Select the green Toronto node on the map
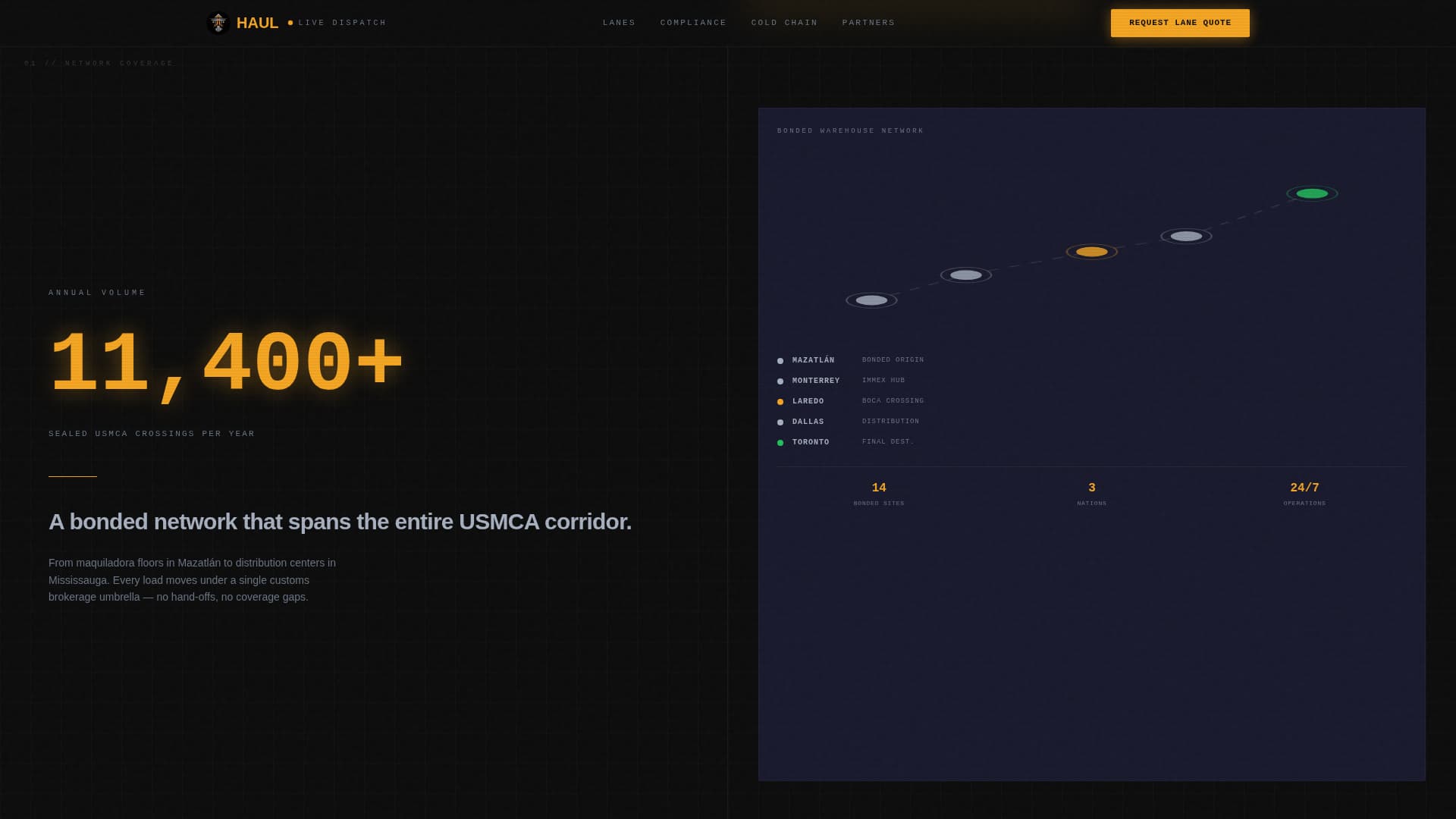This screenshot has height=819, width=1456. click(1312, 193)
